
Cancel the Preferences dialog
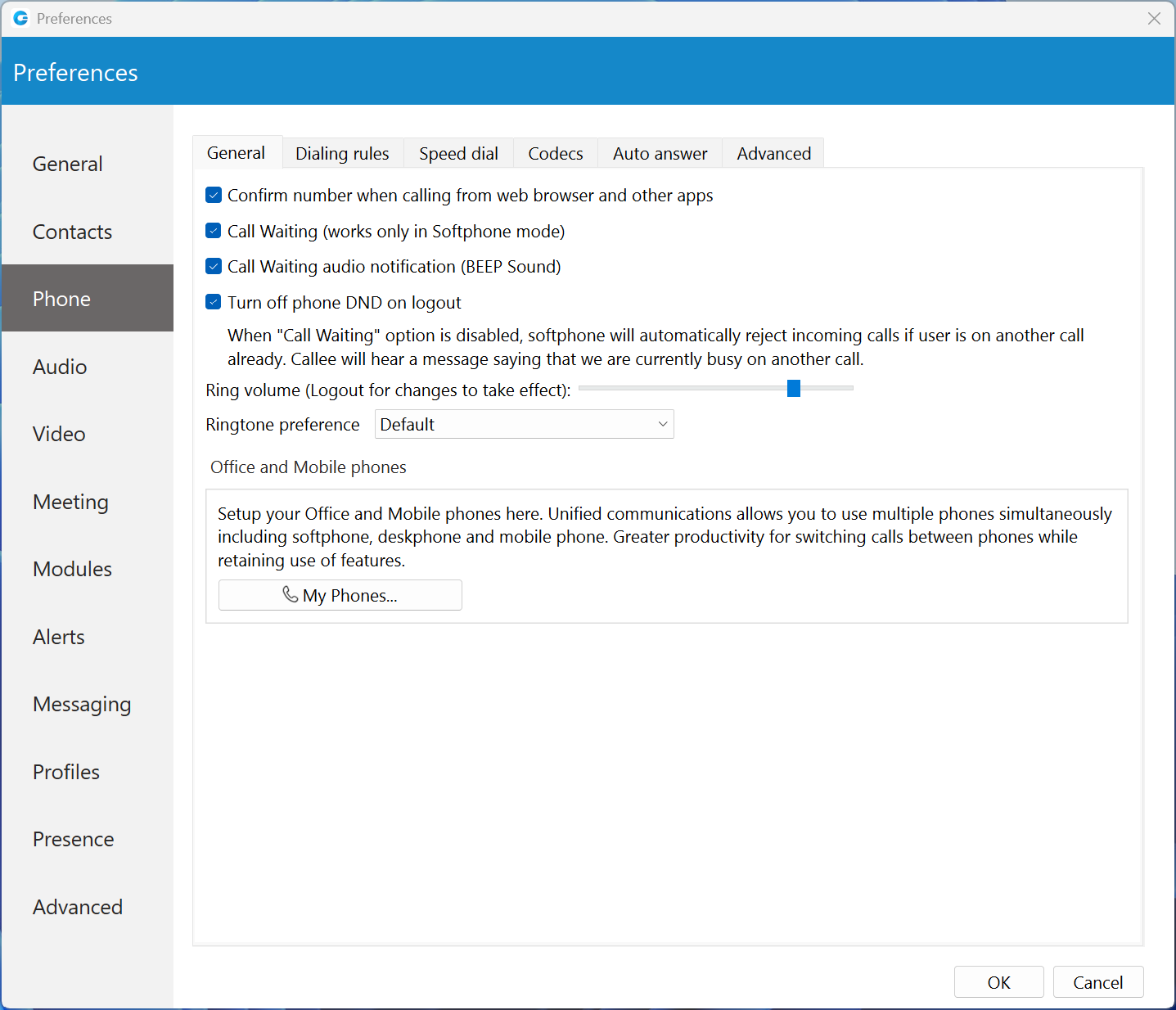[1097, 981]
